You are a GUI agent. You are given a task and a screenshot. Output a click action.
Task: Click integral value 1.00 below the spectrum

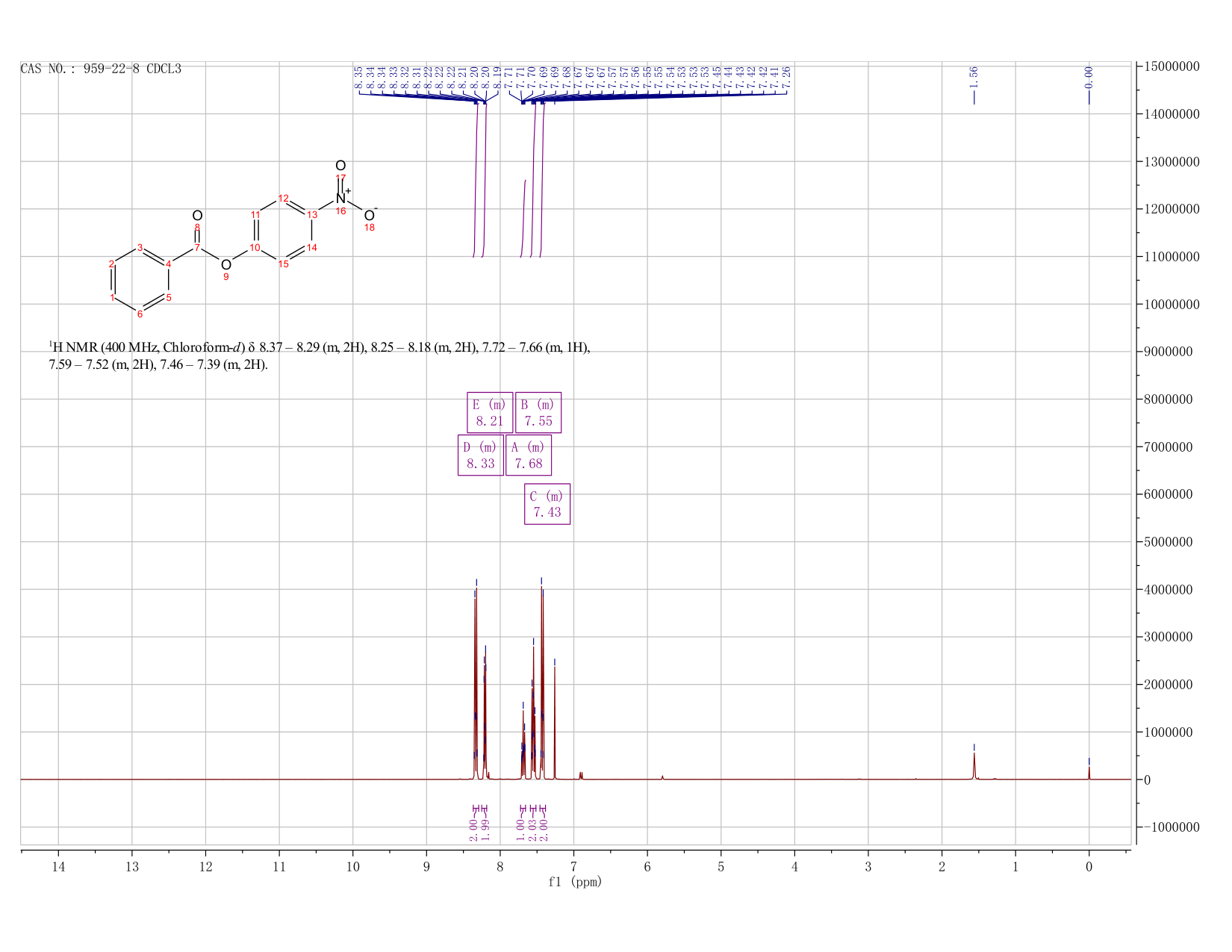pos(521,830)
